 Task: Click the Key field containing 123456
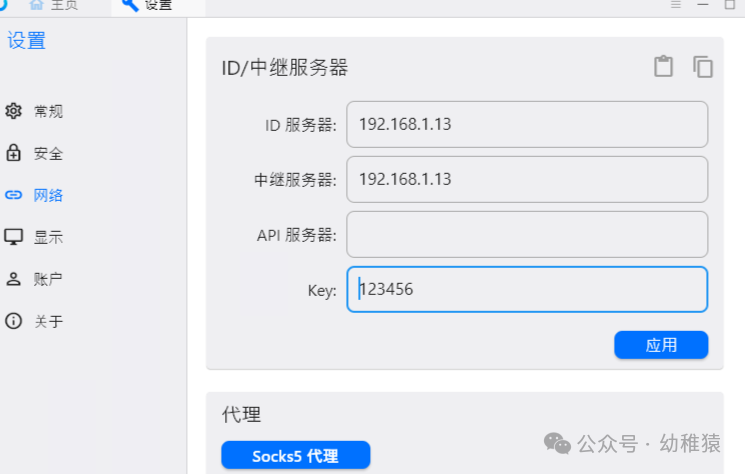click(527, 290)
